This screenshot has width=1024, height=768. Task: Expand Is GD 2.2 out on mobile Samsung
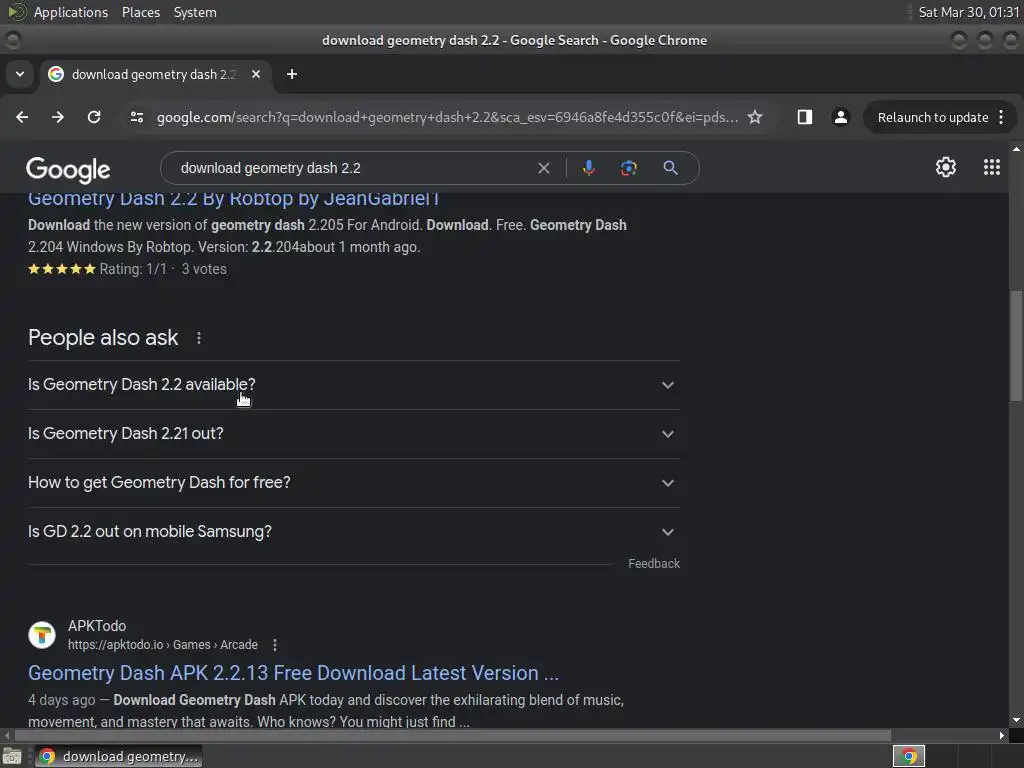pos(353,532)
